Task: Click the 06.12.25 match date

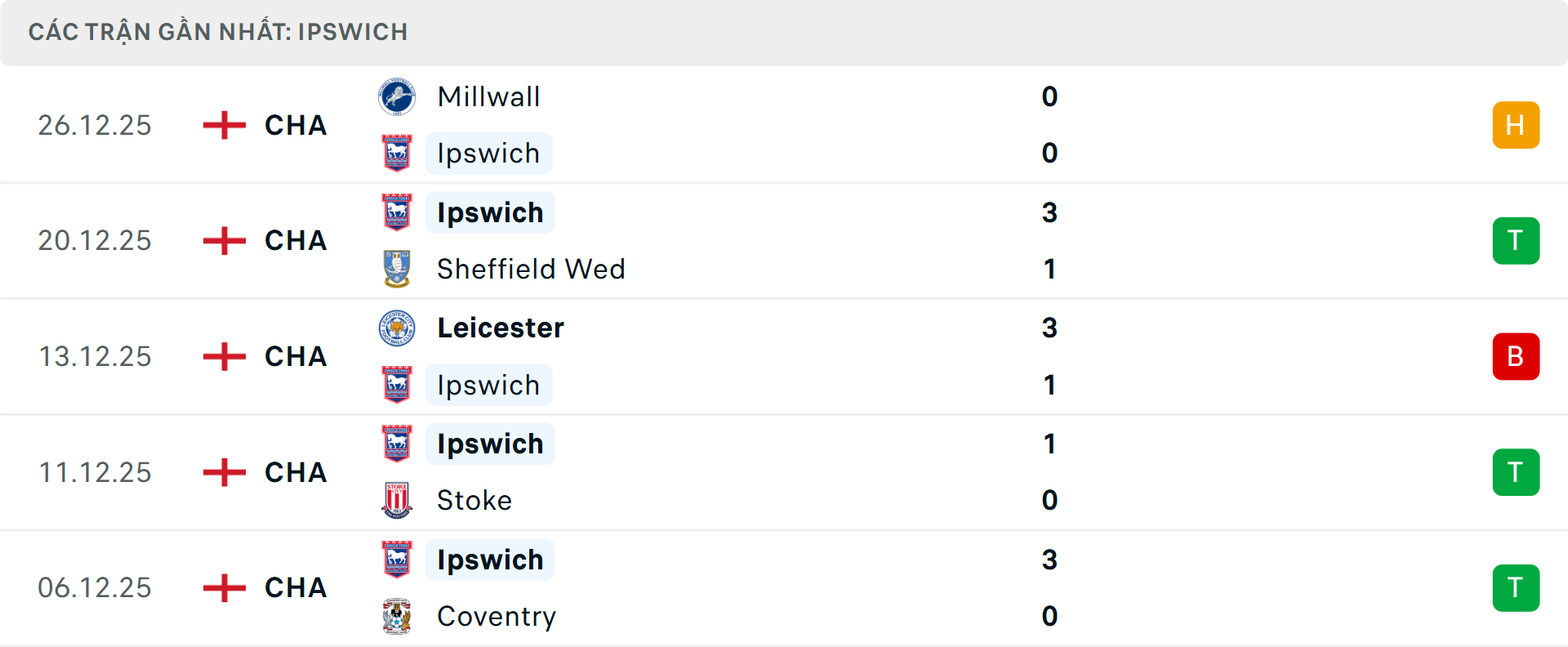Action: pos(95,587)
